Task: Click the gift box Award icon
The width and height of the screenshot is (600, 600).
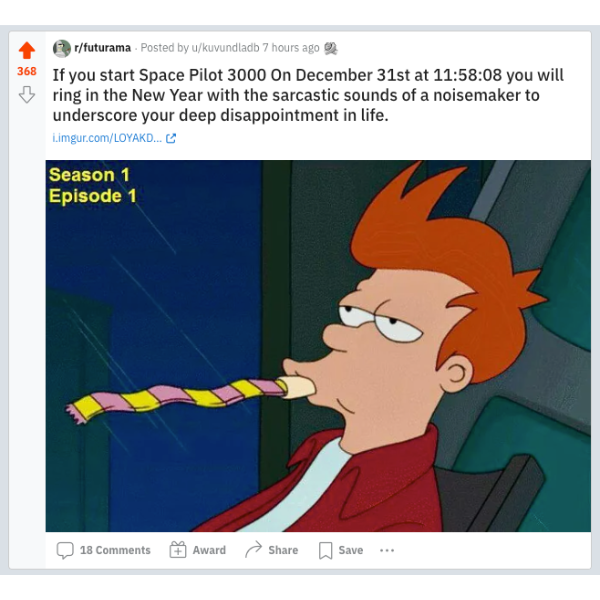Action: [178, 550]
